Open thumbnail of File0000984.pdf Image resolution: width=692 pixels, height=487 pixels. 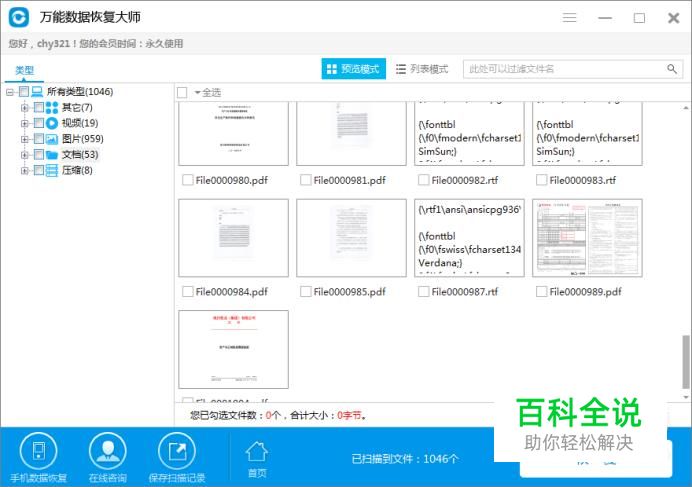click(x=233, y=238)
